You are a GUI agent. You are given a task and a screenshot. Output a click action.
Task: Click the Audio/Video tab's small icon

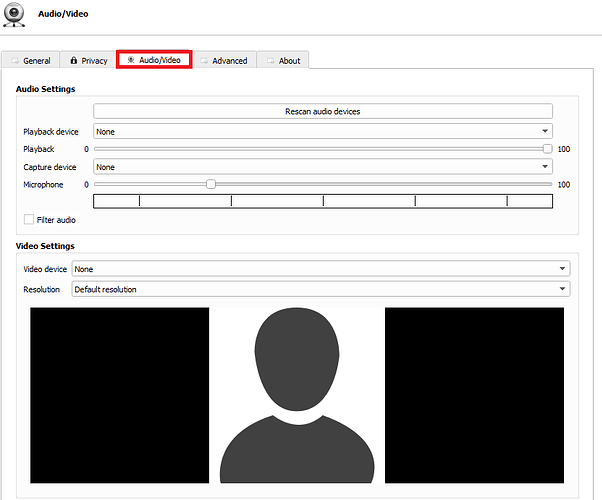[x=131, y=60]
